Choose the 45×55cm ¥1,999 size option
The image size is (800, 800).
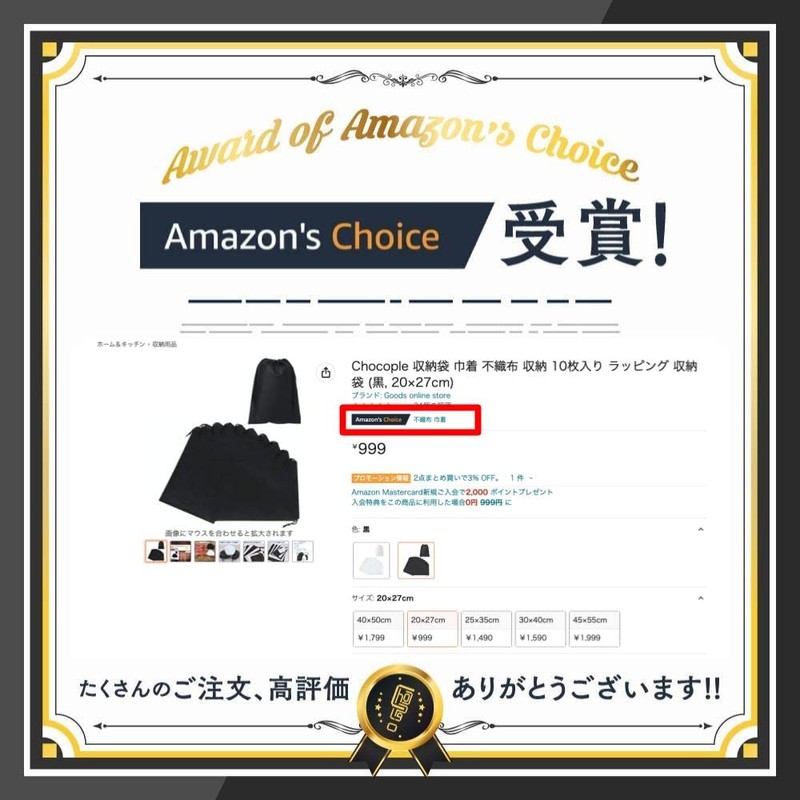click(x=594, y=629)
